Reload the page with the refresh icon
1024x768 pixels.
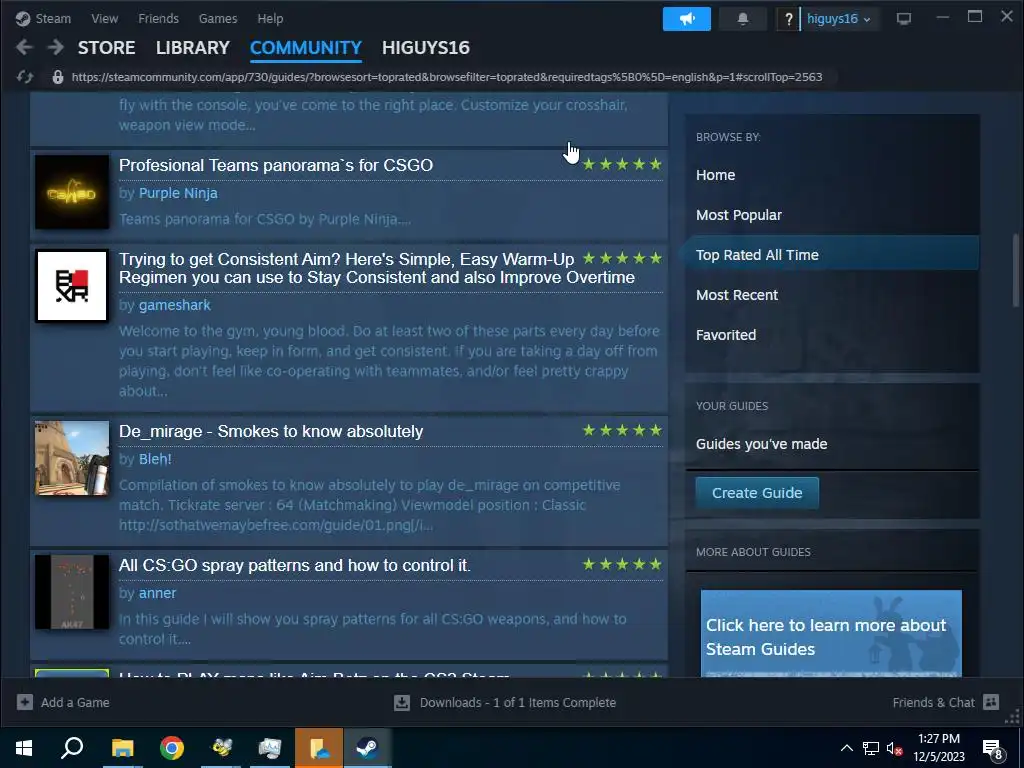[x=25, y=77]
